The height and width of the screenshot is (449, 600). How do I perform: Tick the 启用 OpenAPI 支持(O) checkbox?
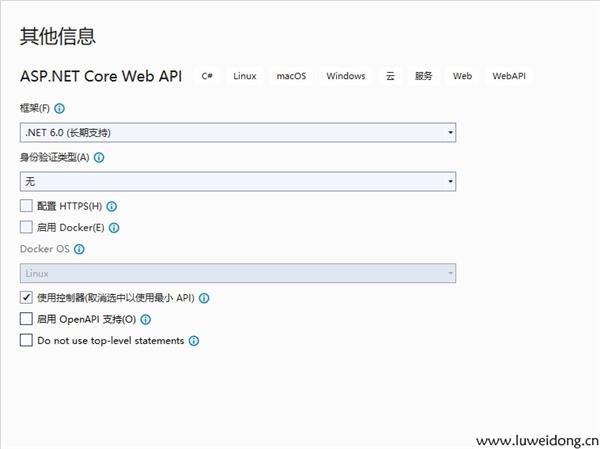coord(26,320)
